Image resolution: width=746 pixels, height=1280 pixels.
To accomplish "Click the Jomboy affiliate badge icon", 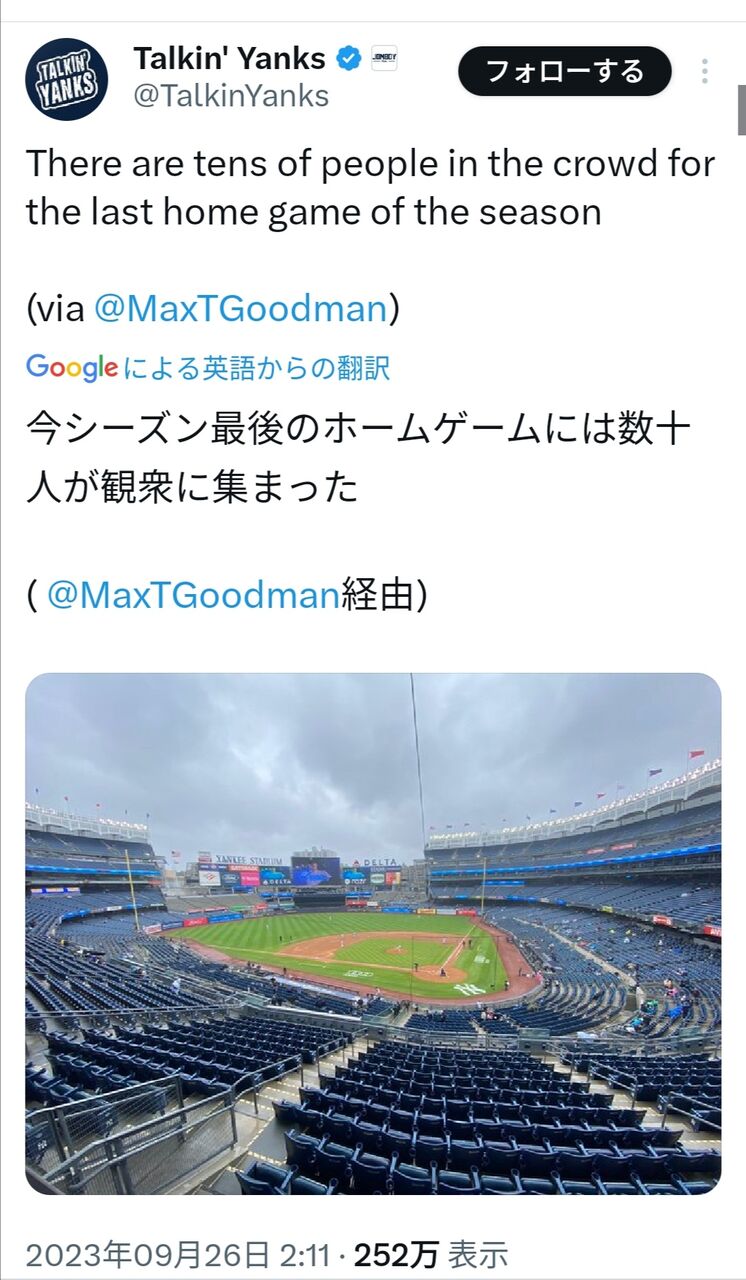I will tap(384, 59).
